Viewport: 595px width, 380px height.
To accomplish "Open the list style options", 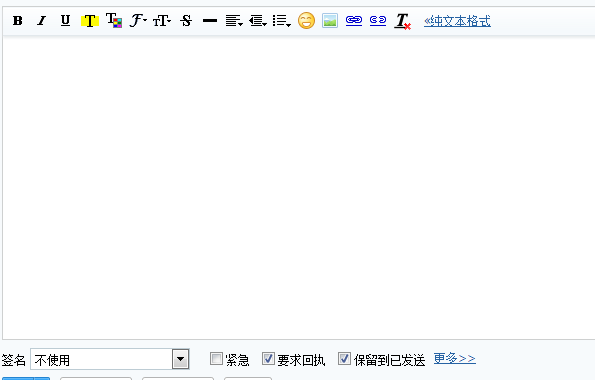I will 282,21.
